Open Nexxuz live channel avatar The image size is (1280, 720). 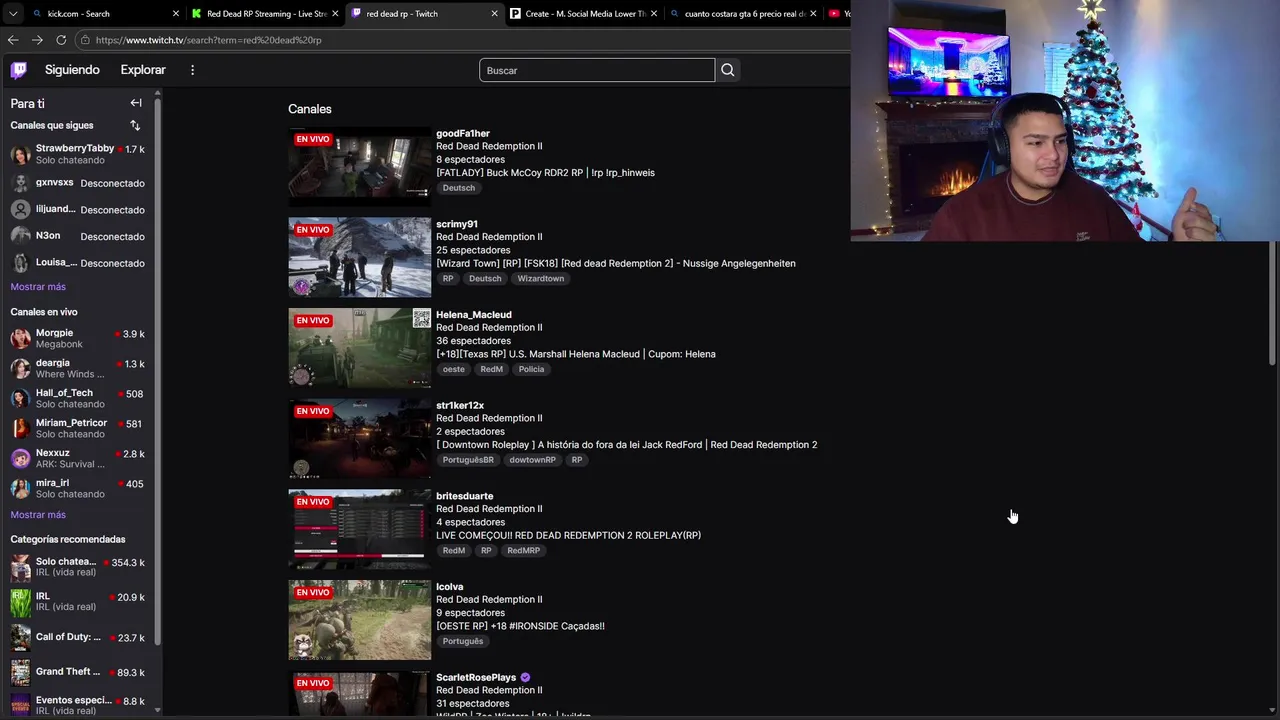(20, 458)
